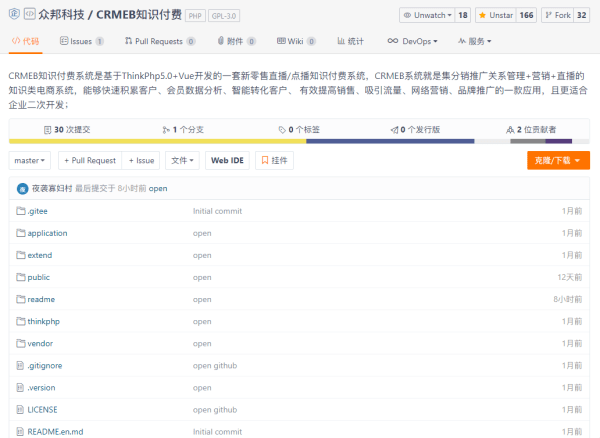Click the 'open github' message for .gitignore
Screen dimensions: 600x438
tap(215, 366)
